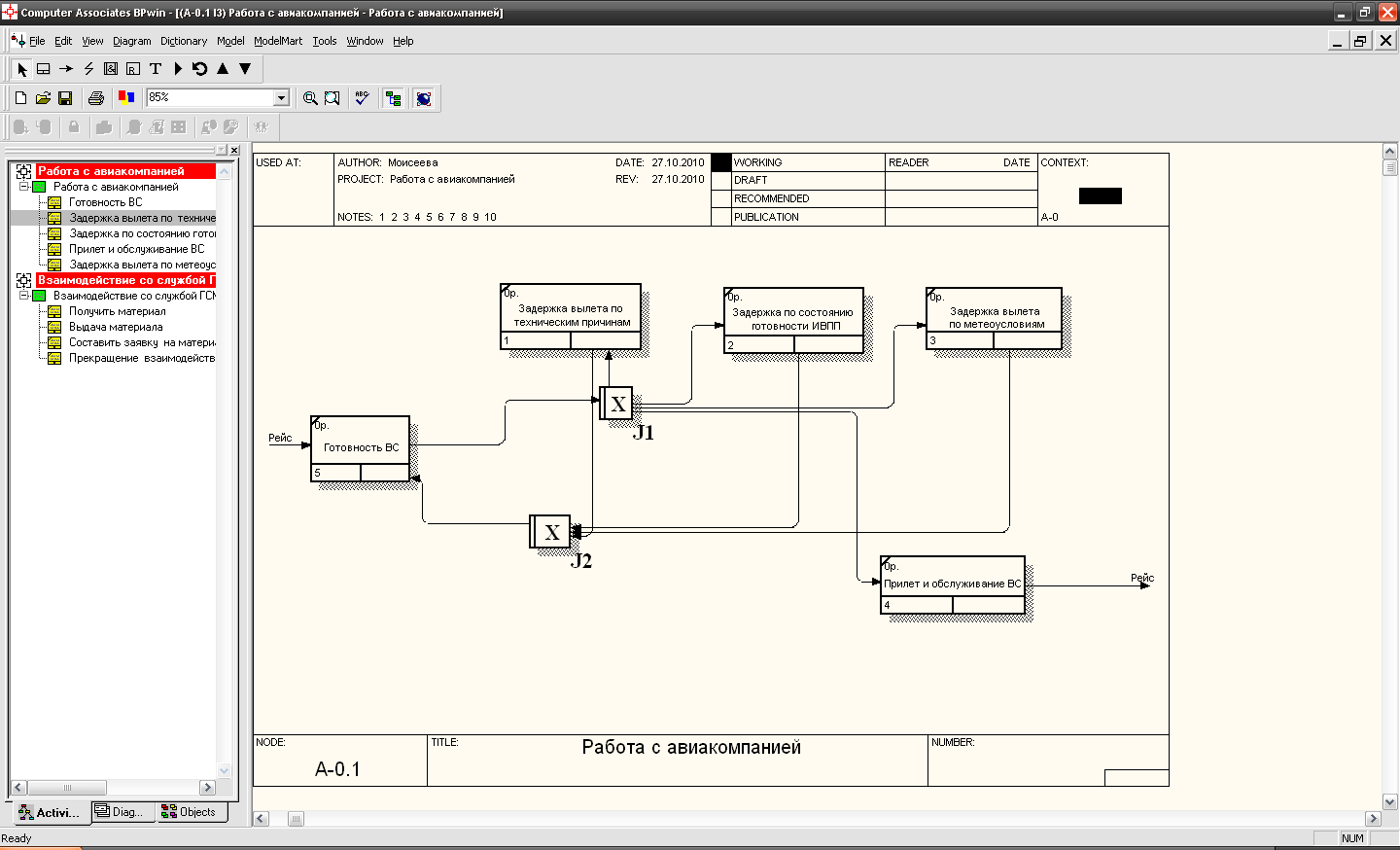This screenshot has width=1400, height=850.
Task: Run the ABC spell check
Action: [x=362, y=98]
